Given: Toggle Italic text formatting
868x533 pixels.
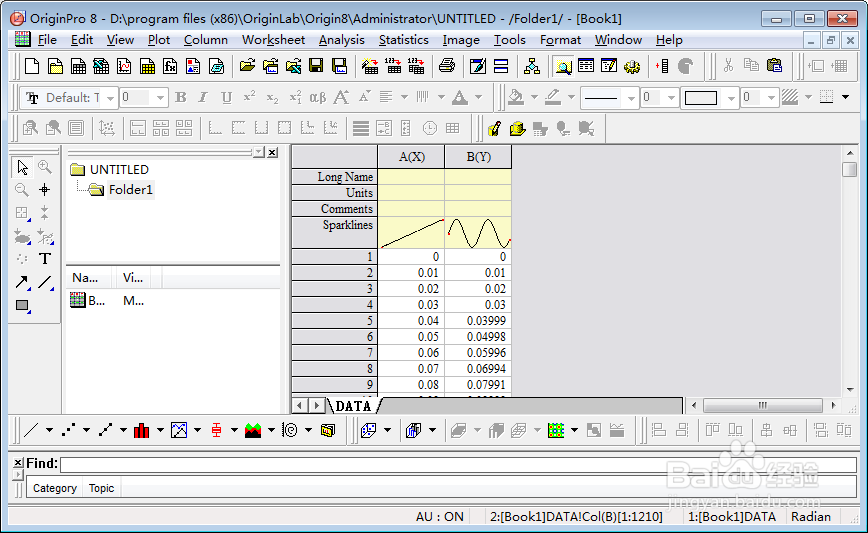Looking at the screenshot, I should click(203, 97).
